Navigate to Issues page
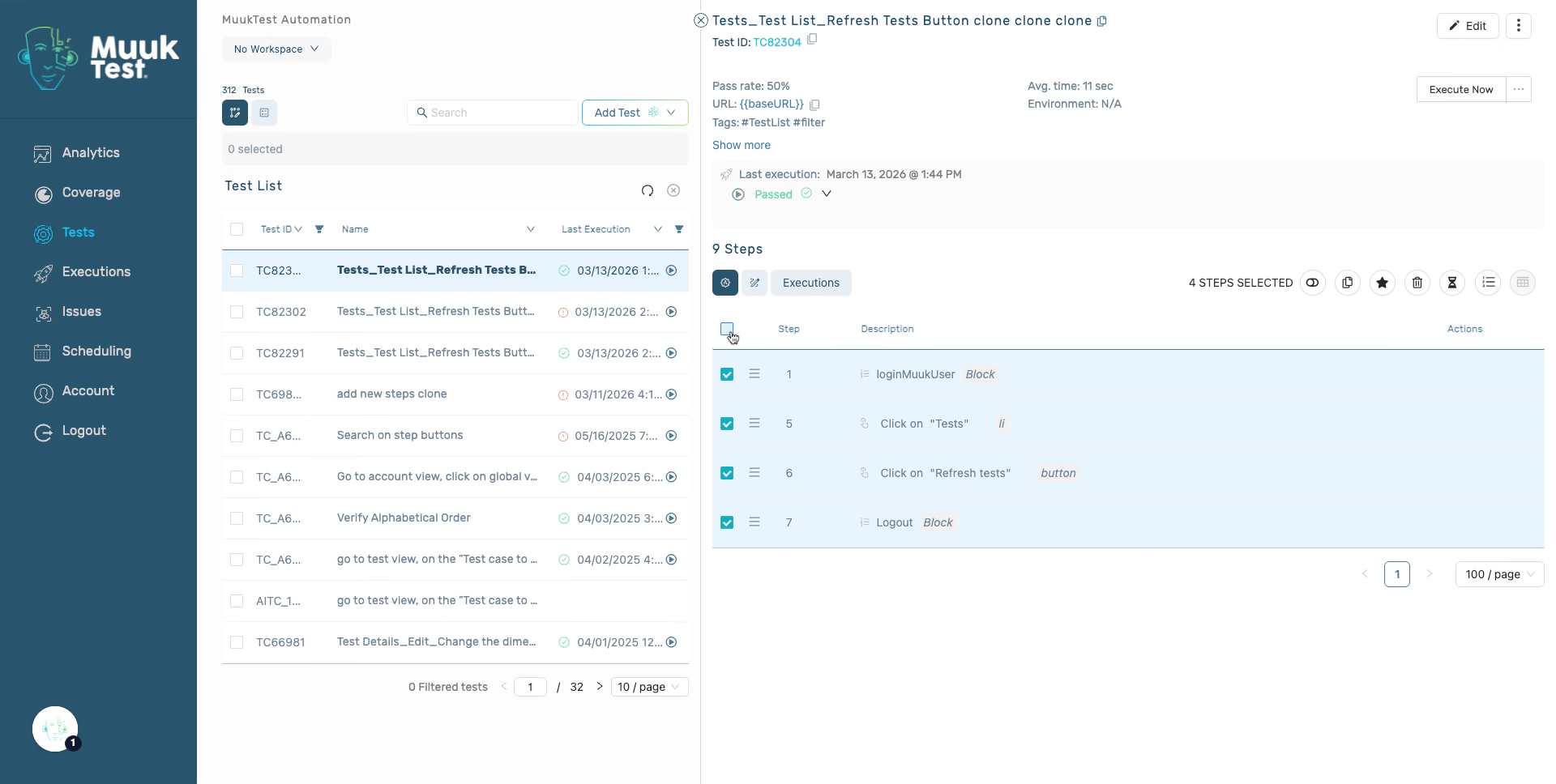 point(67,312)
